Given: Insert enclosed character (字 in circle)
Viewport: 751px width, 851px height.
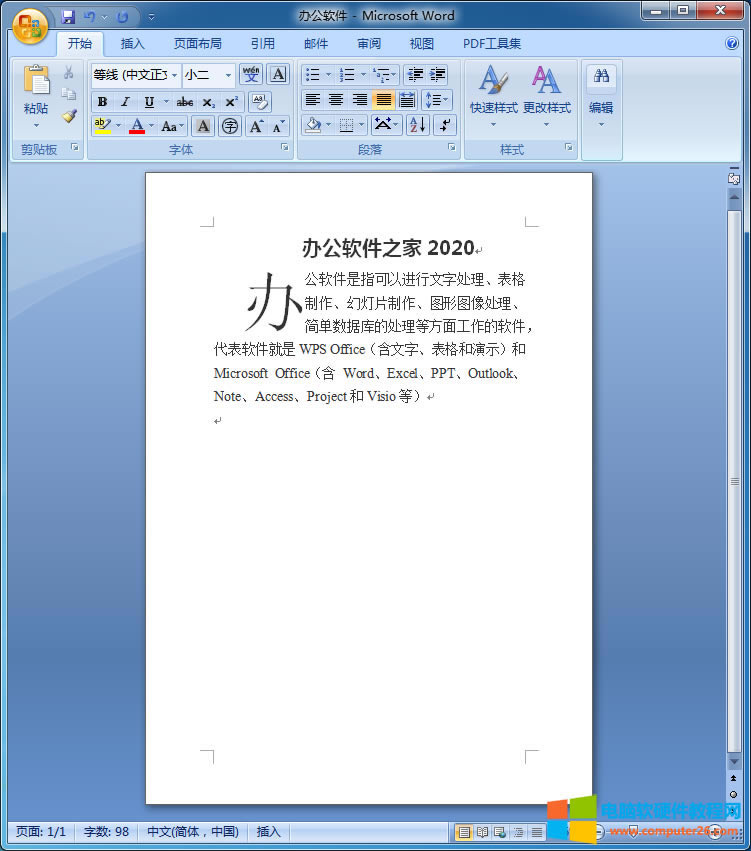Looking at the screenshot, I should tap(230, 126).
